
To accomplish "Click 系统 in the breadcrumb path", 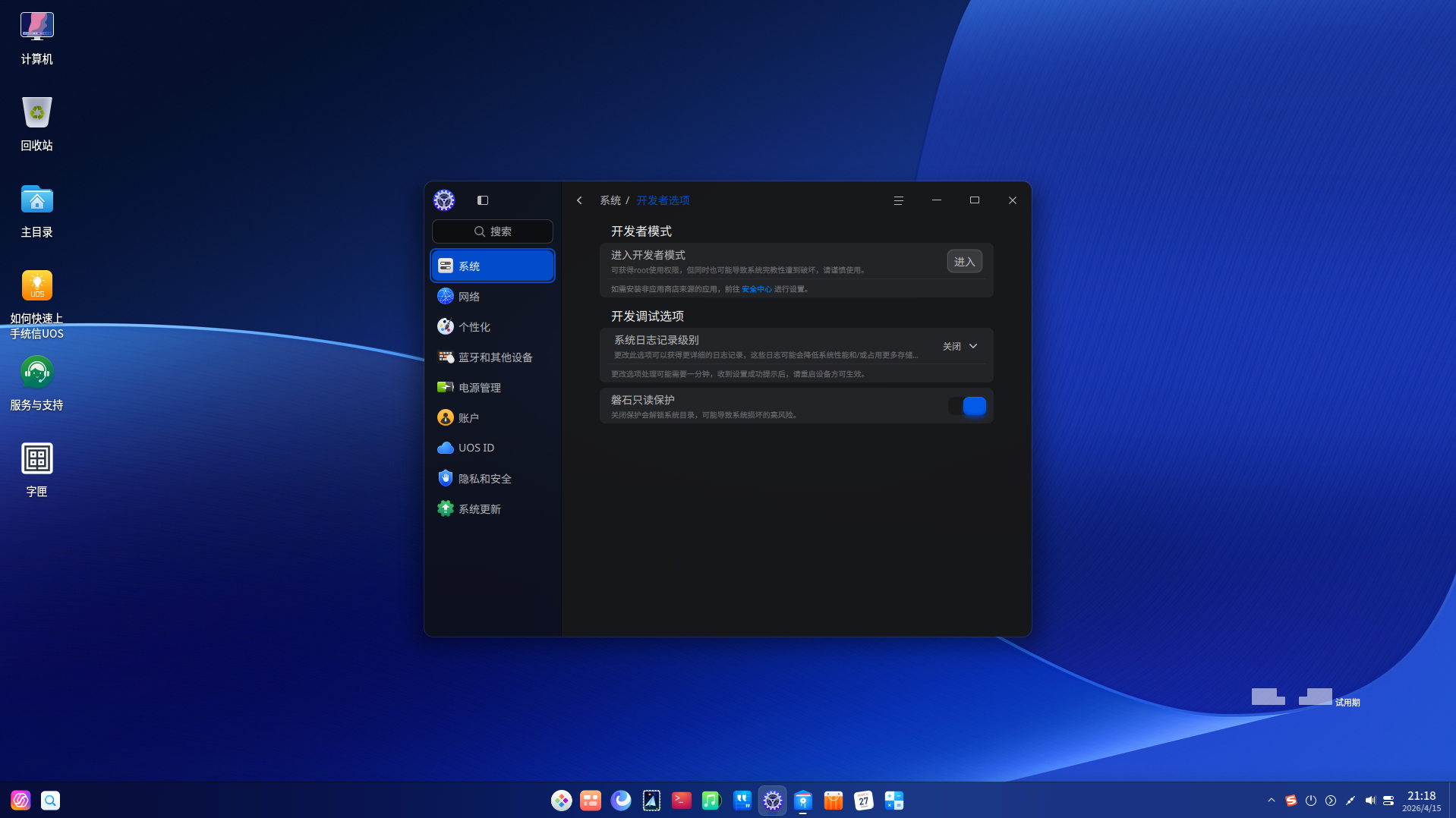I will tap(610, 200).
